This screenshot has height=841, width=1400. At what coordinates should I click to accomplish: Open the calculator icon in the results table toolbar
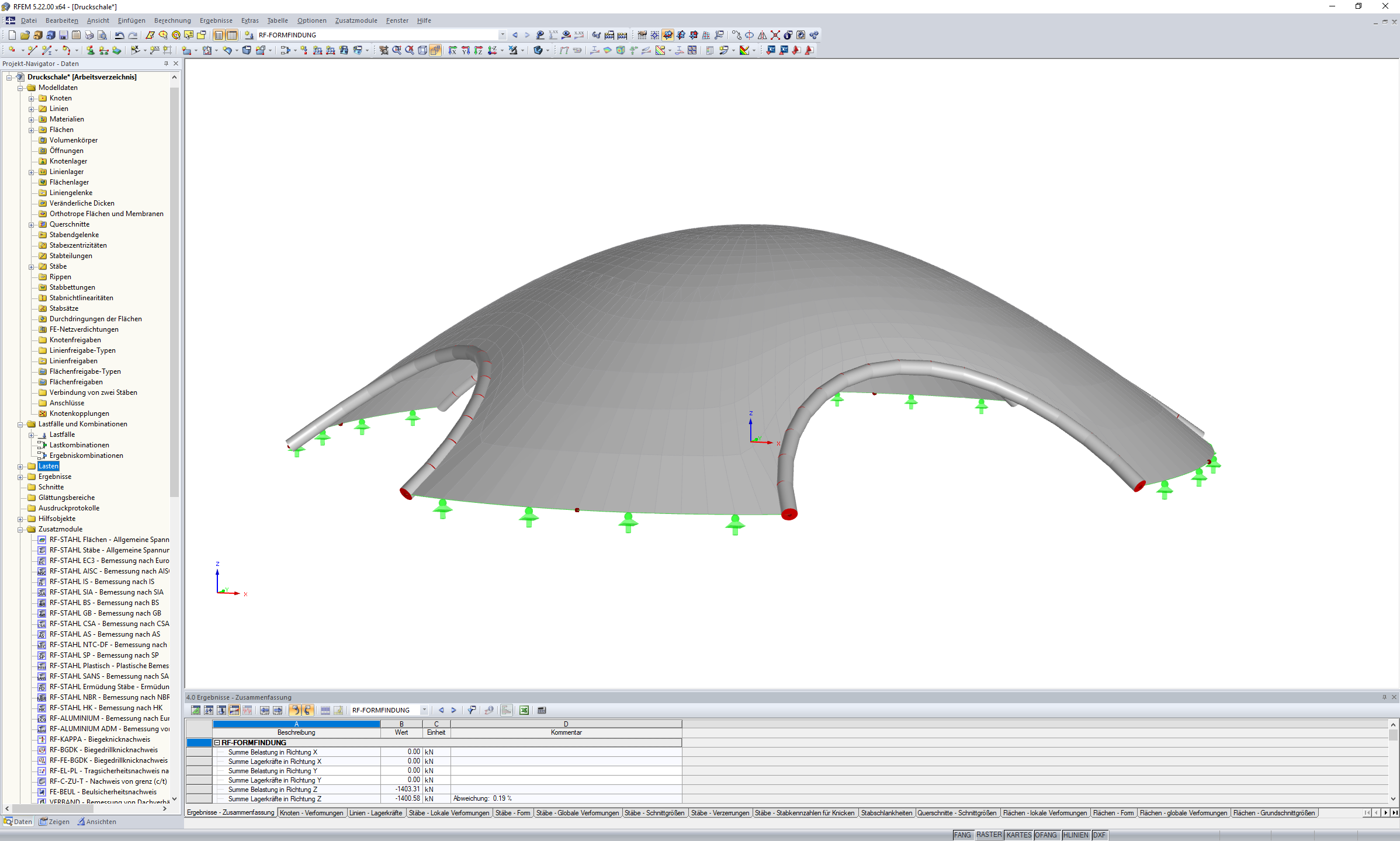541,710
